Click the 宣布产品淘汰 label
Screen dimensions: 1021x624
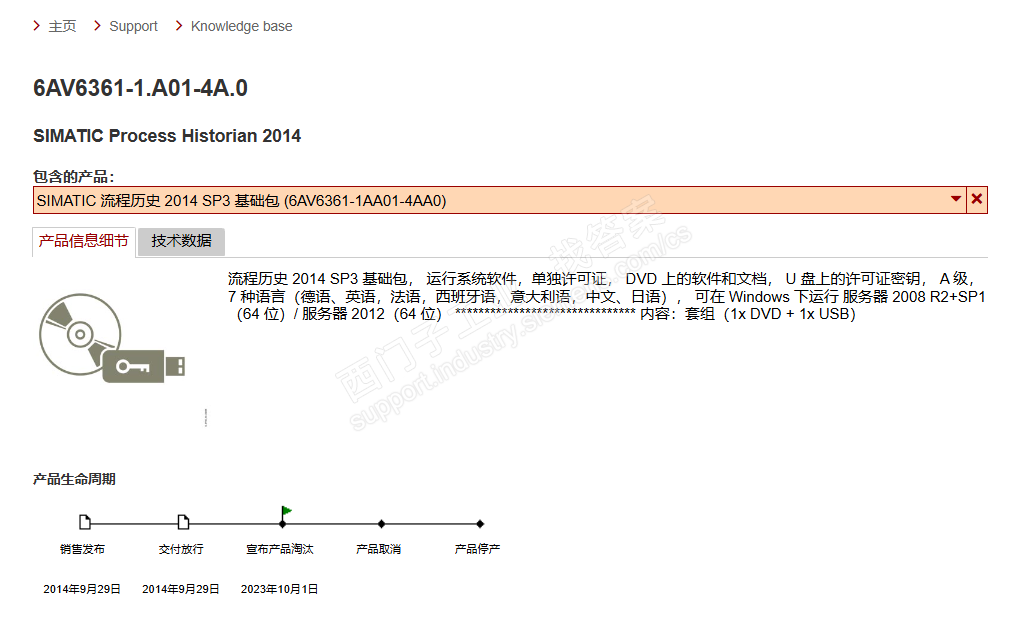pyautogui.click(x=280, y=549)
